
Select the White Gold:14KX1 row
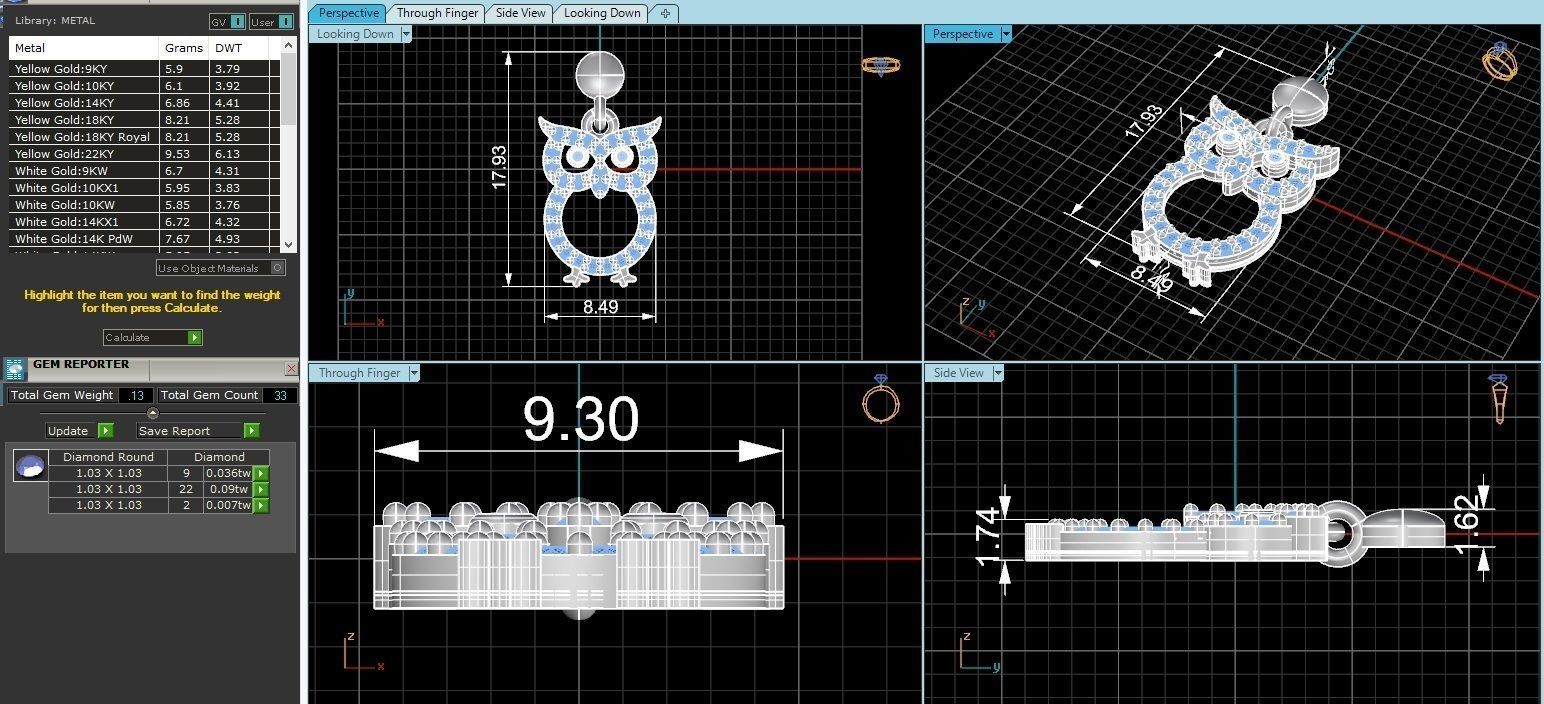[x=145, y=222]
